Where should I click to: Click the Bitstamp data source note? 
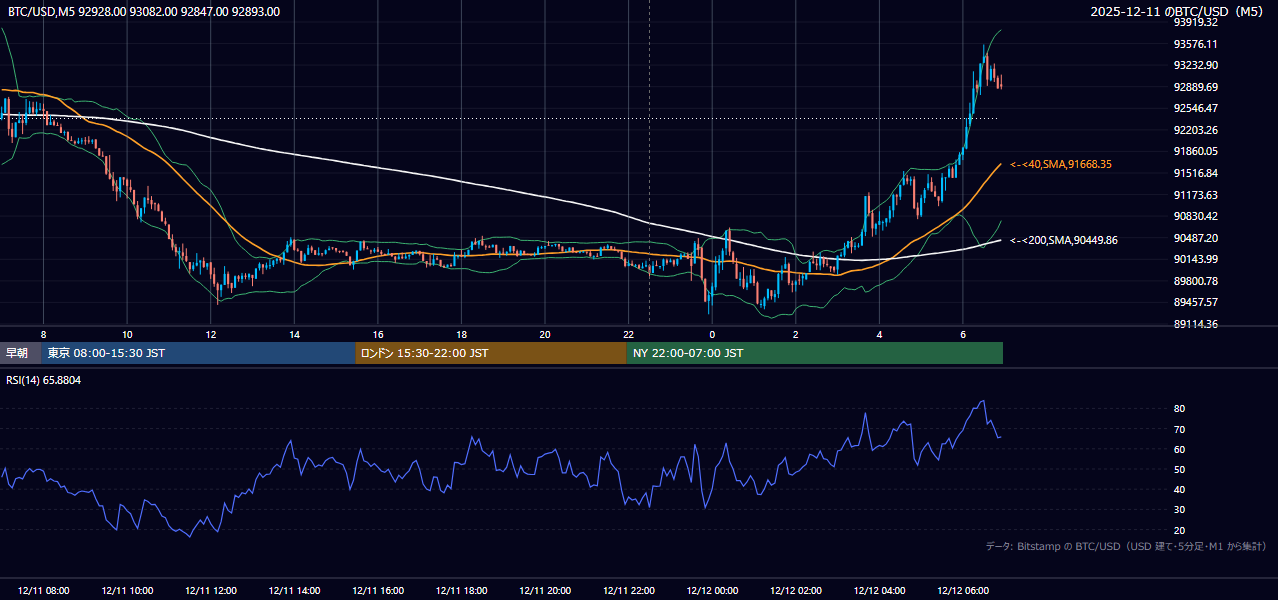pyautogui.click(x=1126, y=546)
